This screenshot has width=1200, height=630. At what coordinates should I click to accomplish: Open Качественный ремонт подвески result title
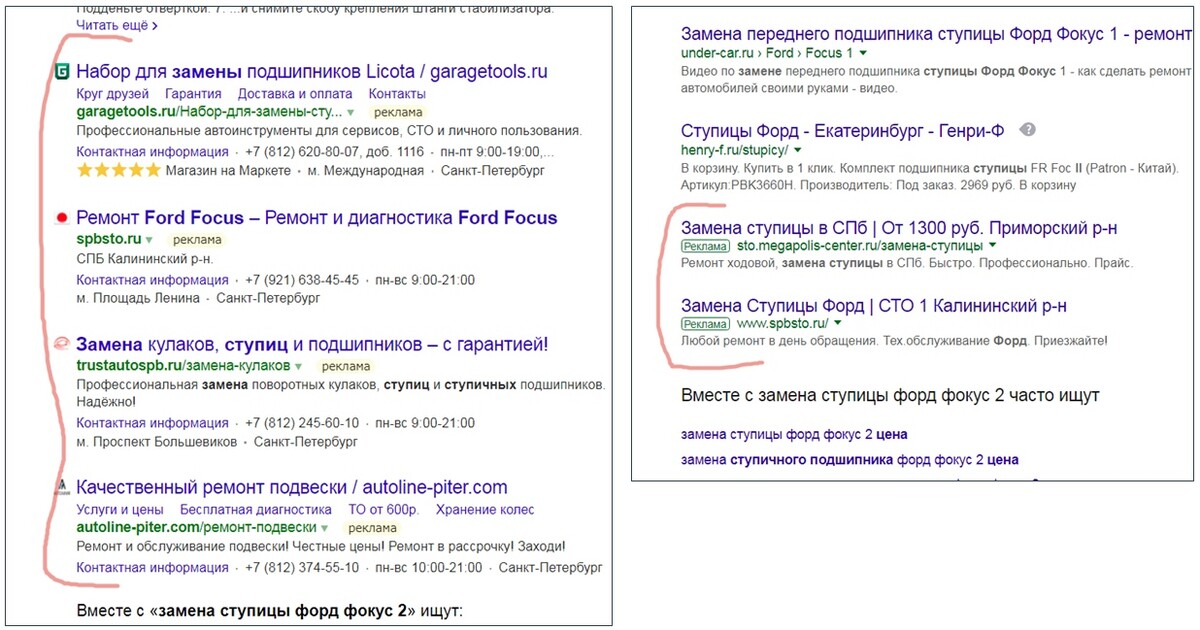tap(292, 488)
